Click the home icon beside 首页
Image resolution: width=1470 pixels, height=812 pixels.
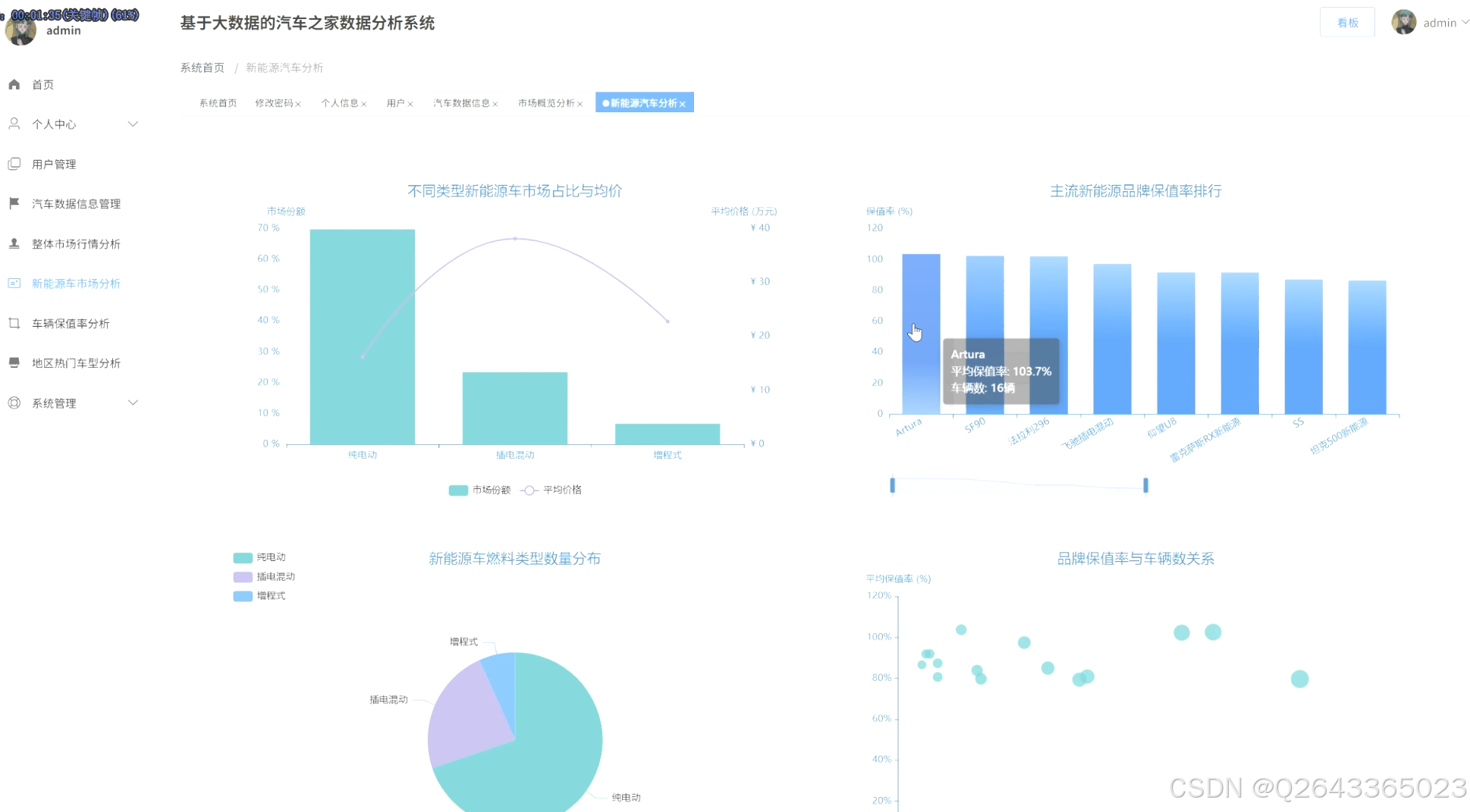14,84
